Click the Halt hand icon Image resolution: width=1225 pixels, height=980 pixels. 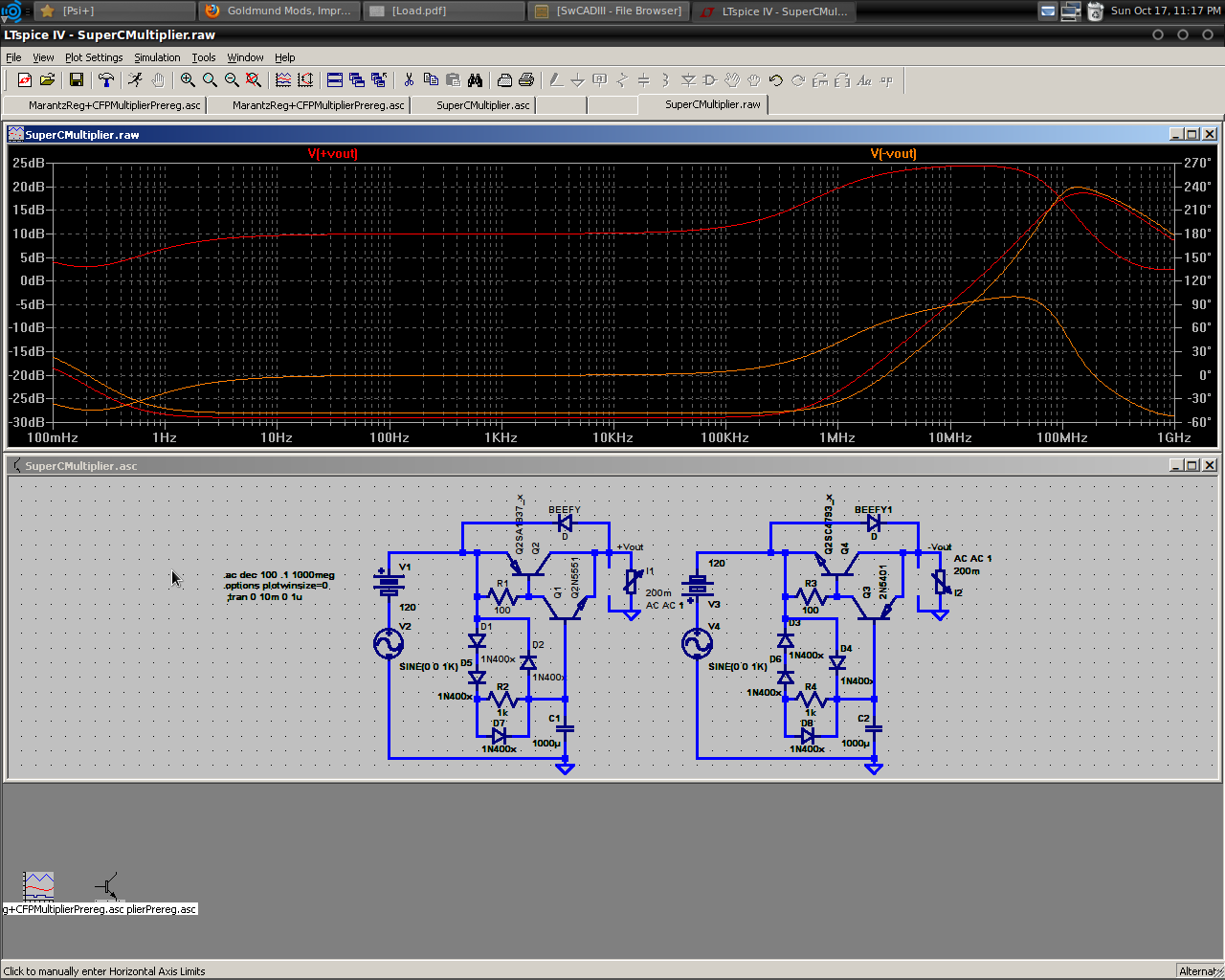(x=158, y=80)
